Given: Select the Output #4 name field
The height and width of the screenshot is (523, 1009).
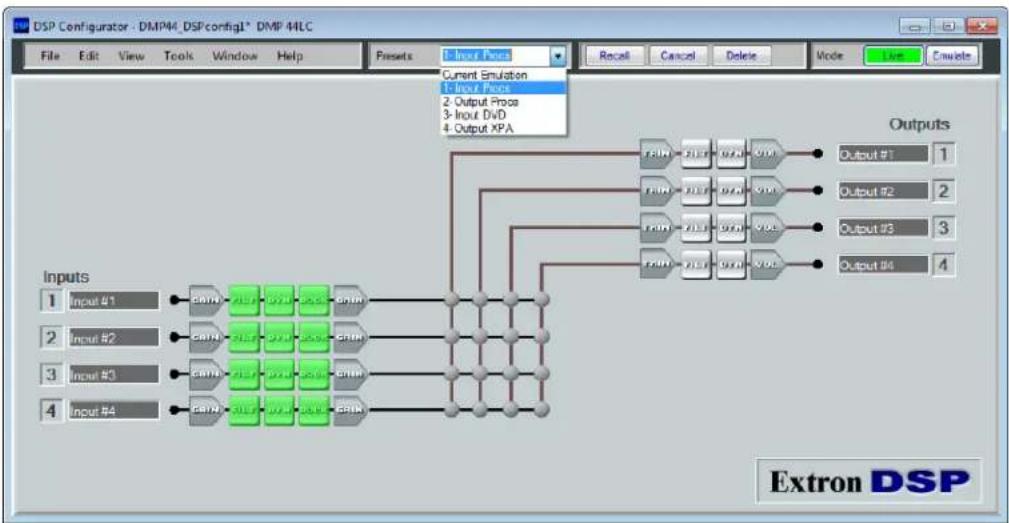Looking at the screenshot, I should click(883, 264).
